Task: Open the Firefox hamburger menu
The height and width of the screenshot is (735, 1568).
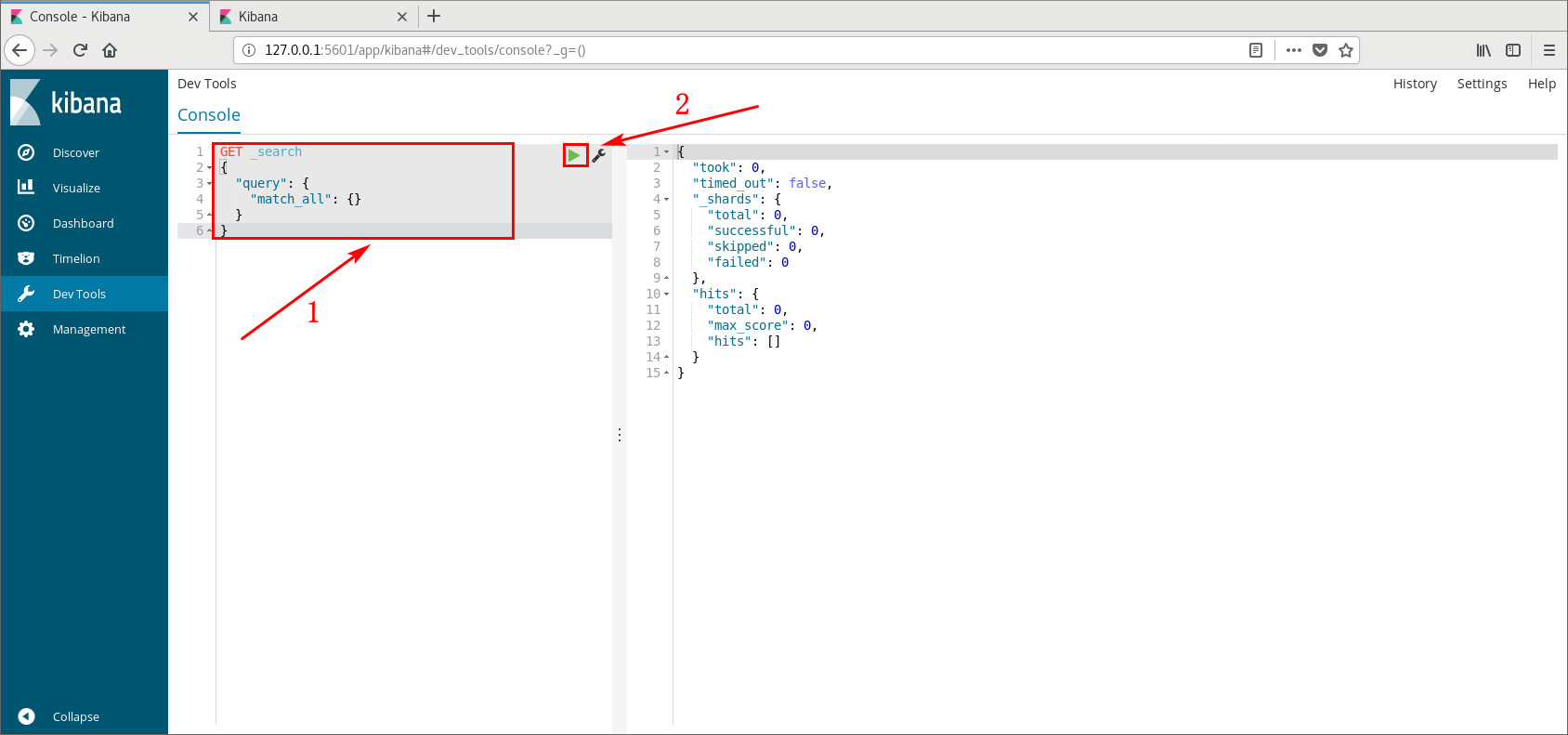Action: tap(1549, 50)
